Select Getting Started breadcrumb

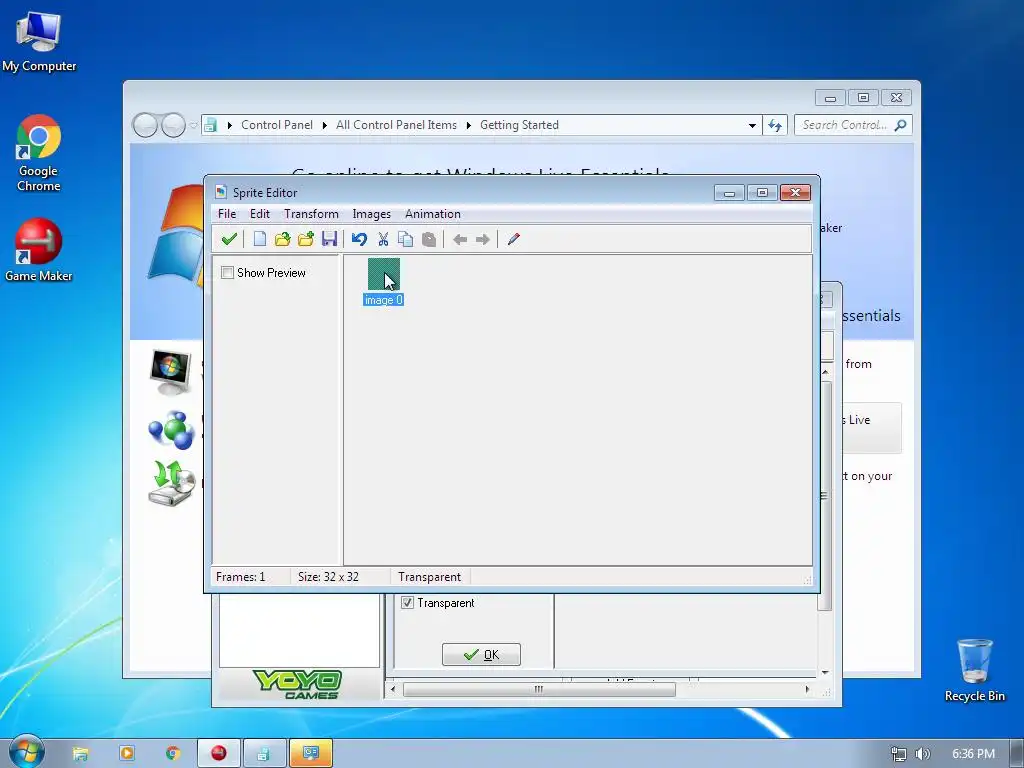pyautogui.click(x=519, y=125)
